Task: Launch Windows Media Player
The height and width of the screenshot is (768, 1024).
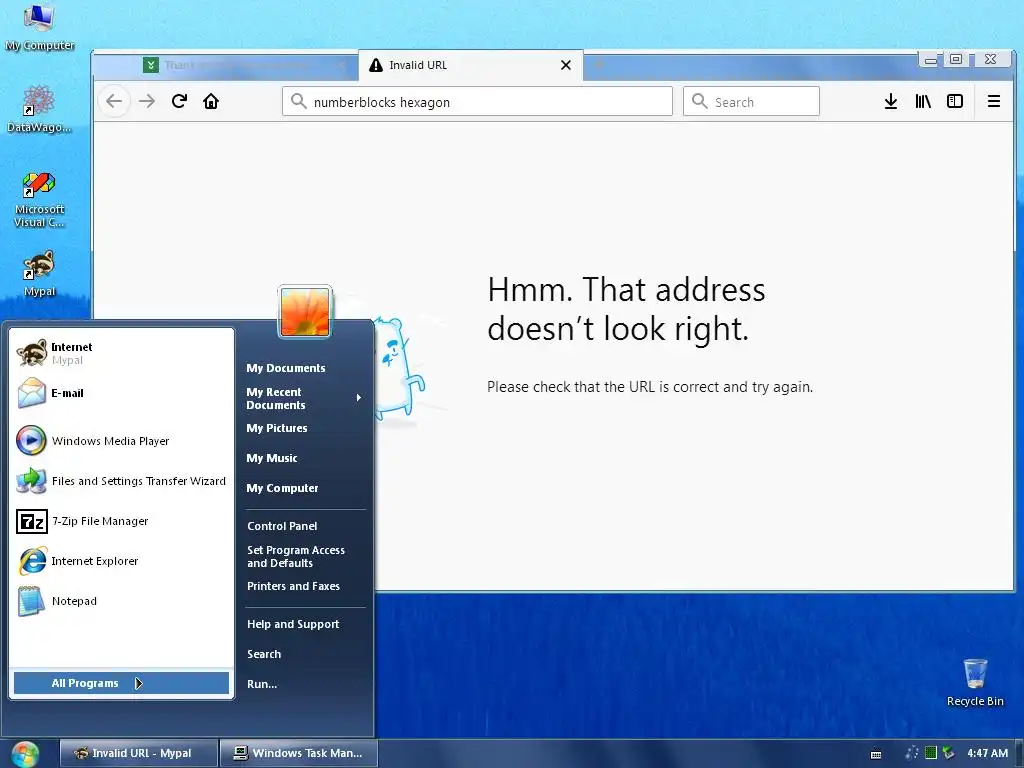Action: coord(122,441)
